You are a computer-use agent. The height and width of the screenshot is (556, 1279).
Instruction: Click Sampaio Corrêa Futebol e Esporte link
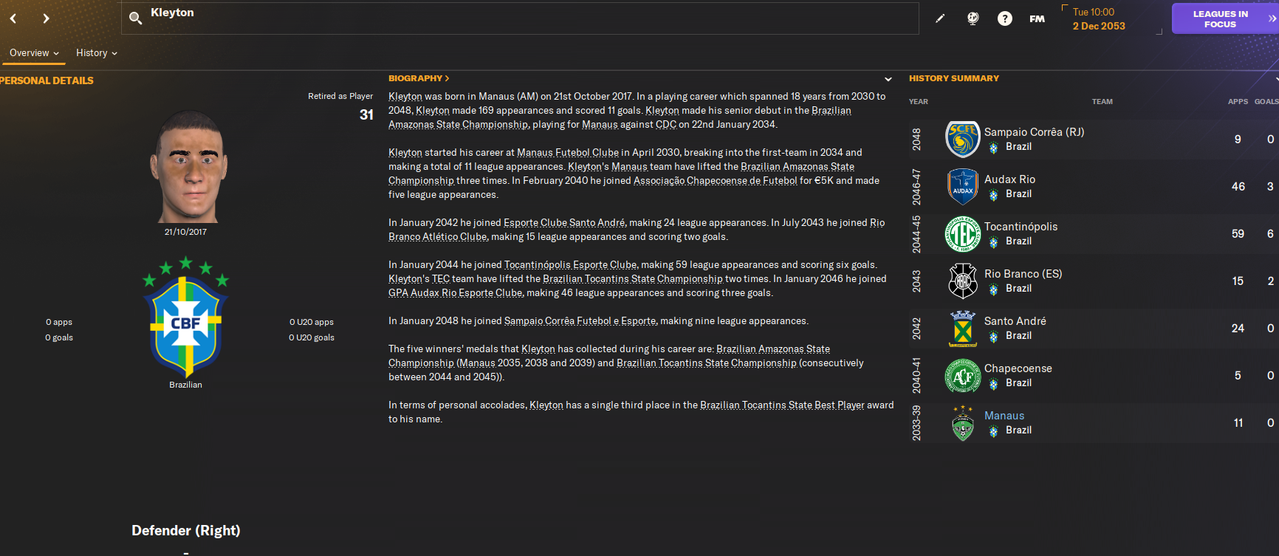582,321
